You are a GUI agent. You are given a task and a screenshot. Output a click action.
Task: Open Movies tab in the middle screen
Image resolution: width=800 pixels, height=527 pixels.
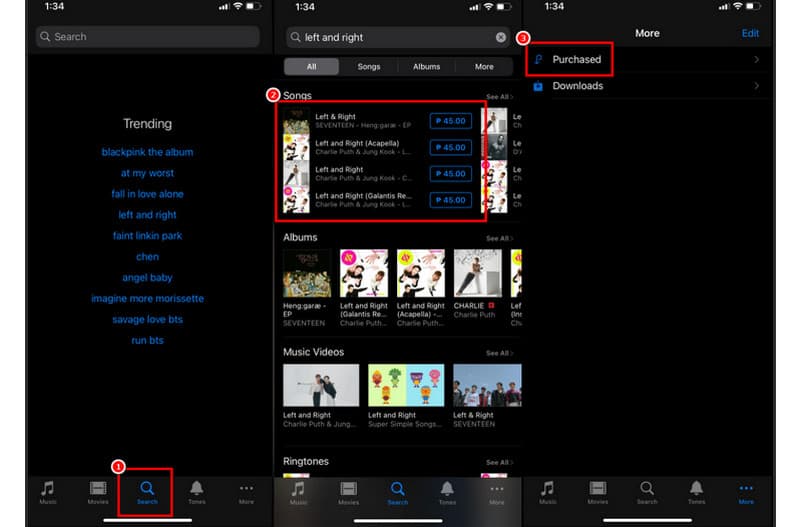click(348, 493)
